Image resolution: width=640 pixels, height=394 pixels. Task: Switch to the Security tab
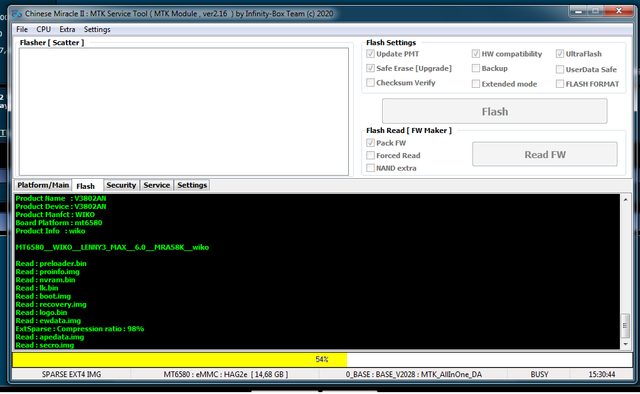[x=121, y=185]
